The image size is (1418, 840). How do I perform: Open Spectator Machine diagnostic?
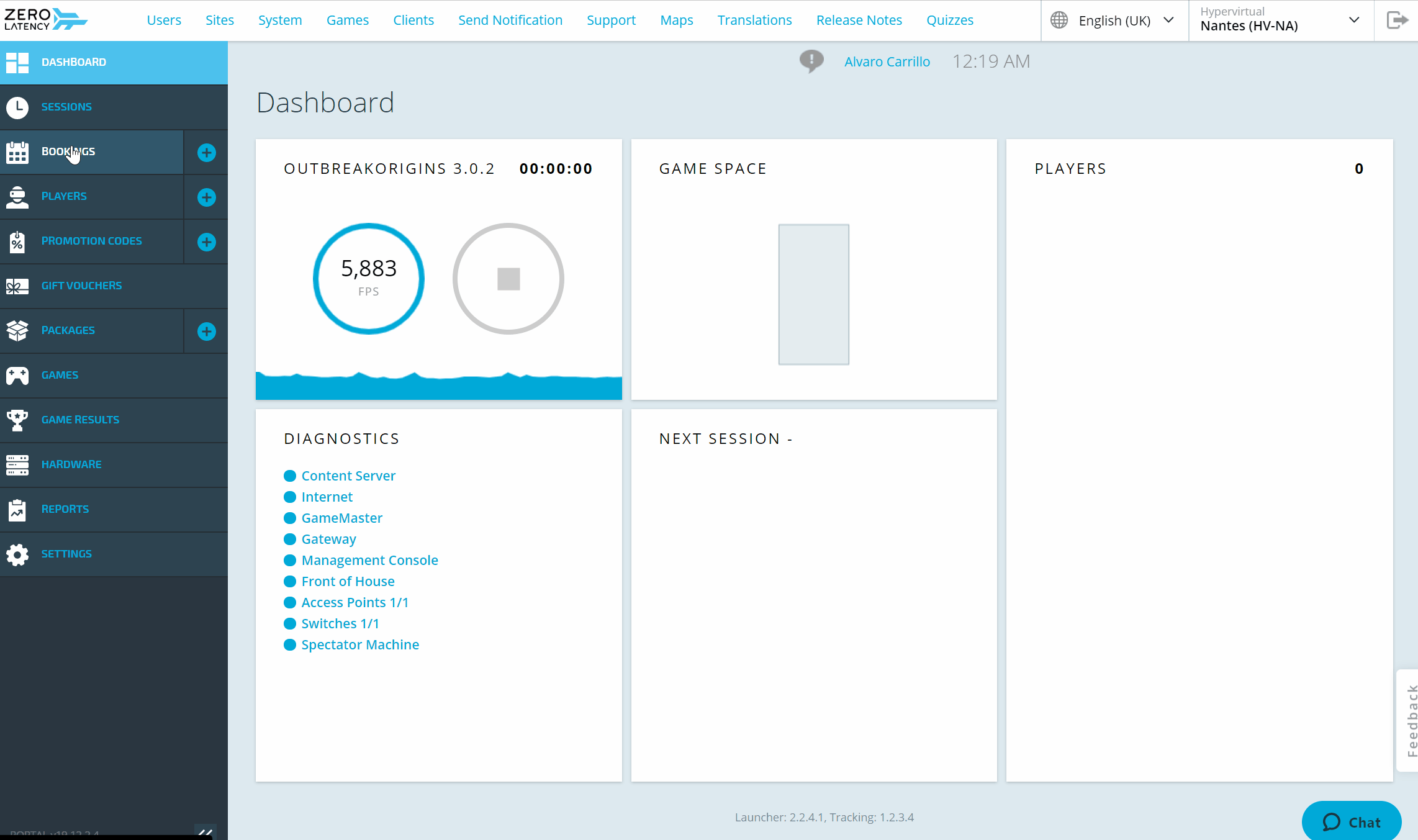360,644
